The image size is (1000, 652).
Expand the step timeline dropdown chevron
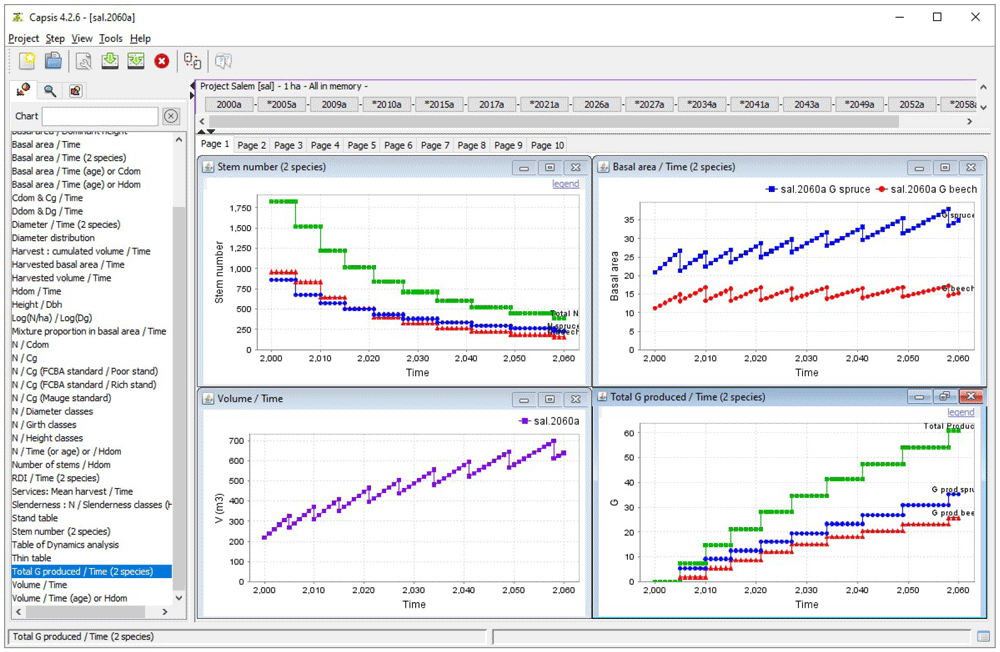pos(983,107)
